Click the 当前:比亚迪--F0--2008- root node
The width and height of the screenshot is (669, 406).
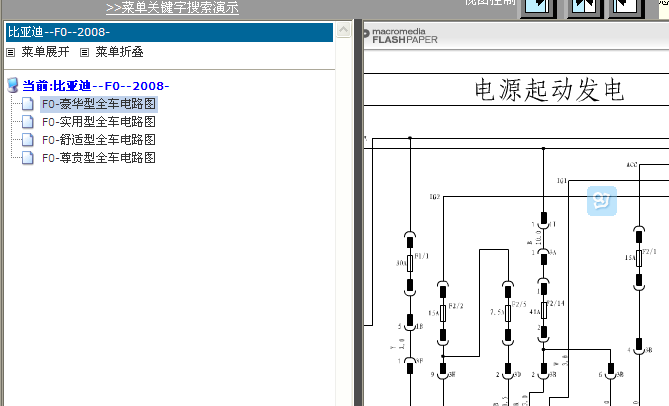(x=96, y=86)
